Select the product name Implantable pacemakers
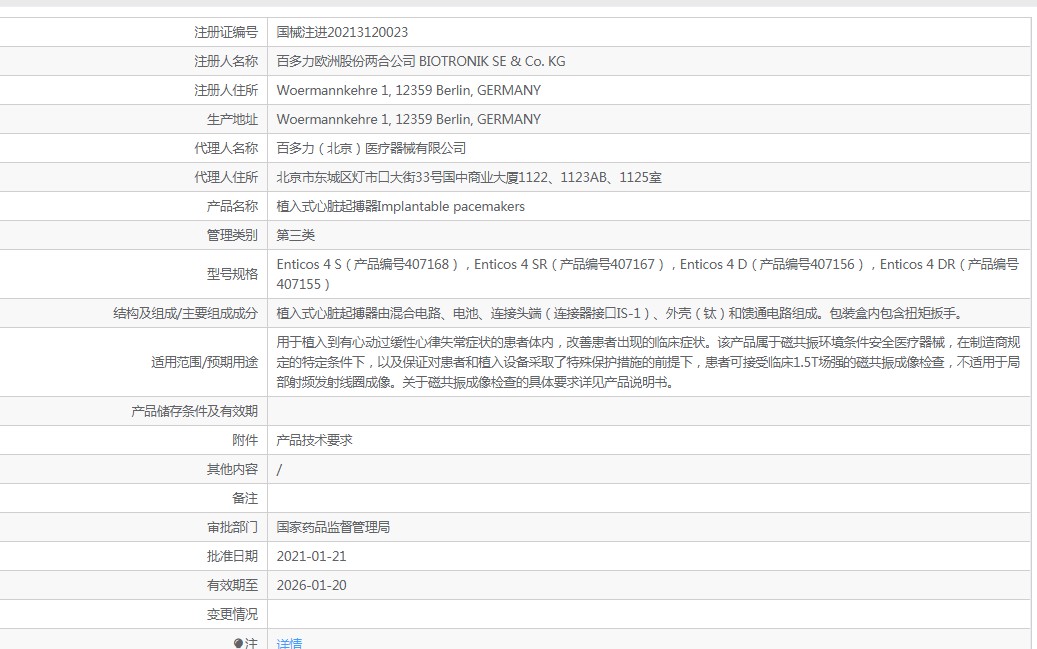Image resolution: width=1037 pixels, height=649 pixels. coord(452,207)
